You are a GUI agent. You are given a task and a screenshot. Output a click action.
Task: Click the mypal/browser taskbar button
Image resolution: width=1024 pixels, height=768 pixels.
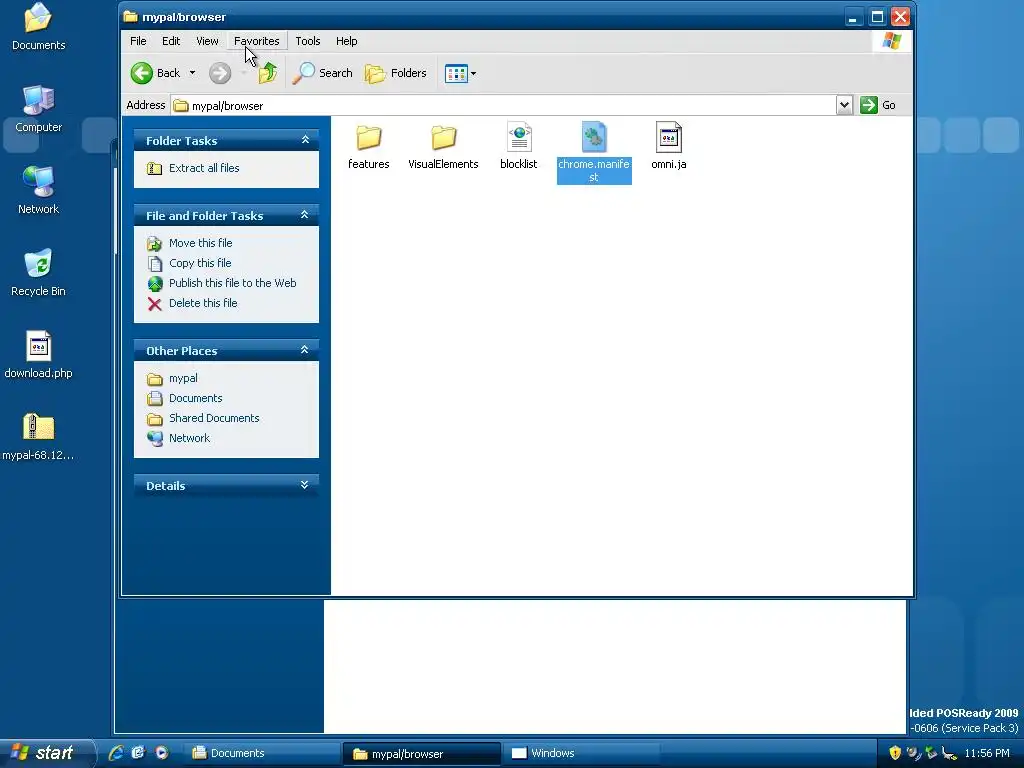(x=421, y=754)
